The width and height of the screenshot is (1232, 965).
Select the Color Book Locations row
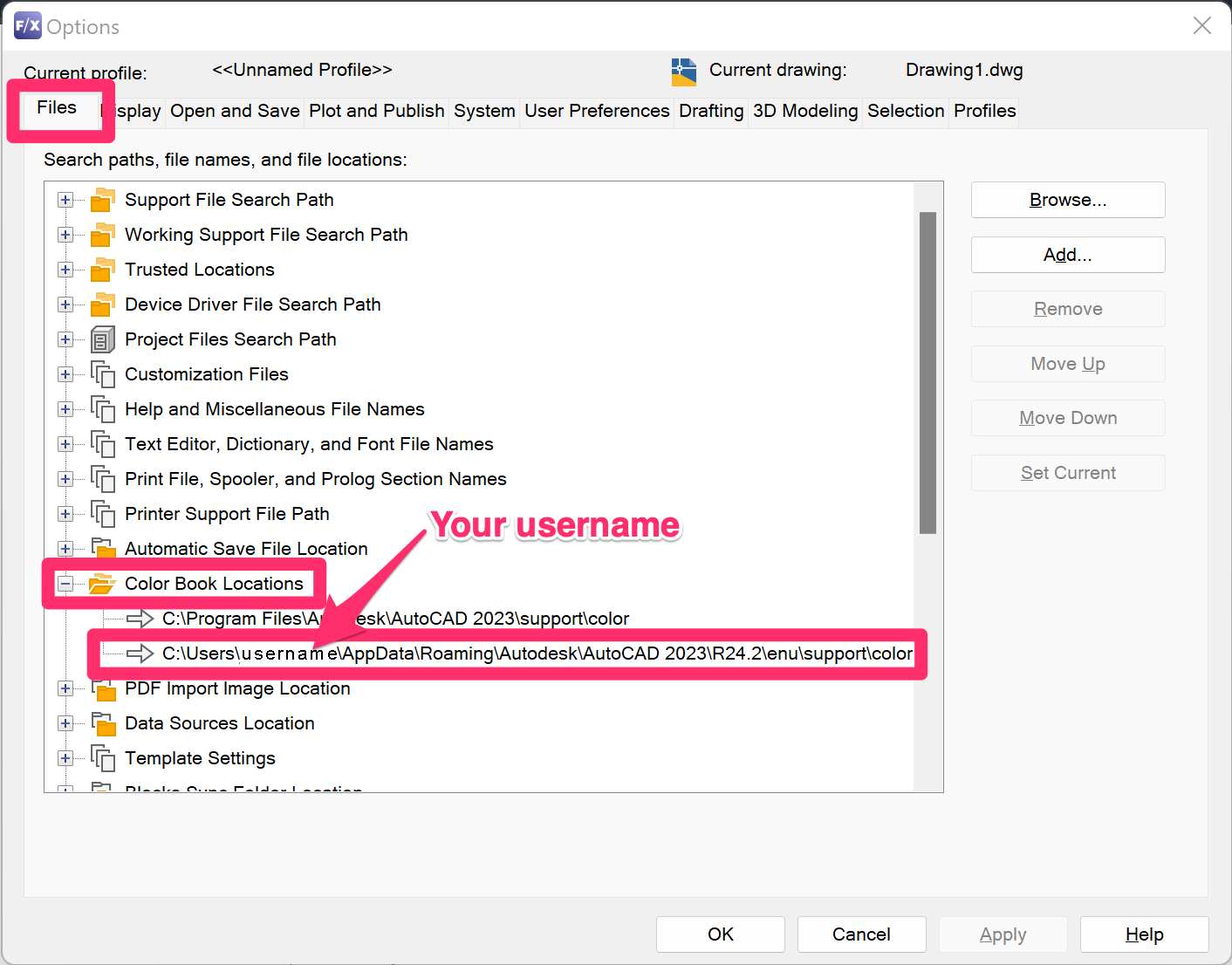214,584
